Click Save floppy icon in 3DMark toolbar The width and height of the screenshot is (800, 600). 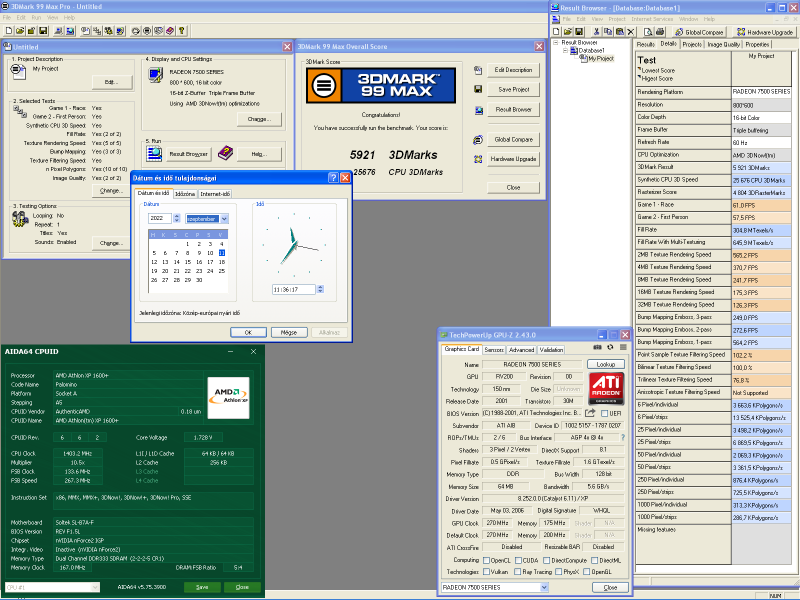(43, 31)
